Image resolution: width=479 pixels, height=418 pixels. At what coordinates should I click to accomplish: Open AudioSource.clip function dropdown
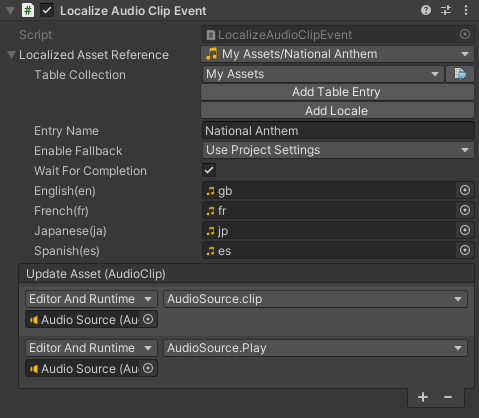coord(315,299)
